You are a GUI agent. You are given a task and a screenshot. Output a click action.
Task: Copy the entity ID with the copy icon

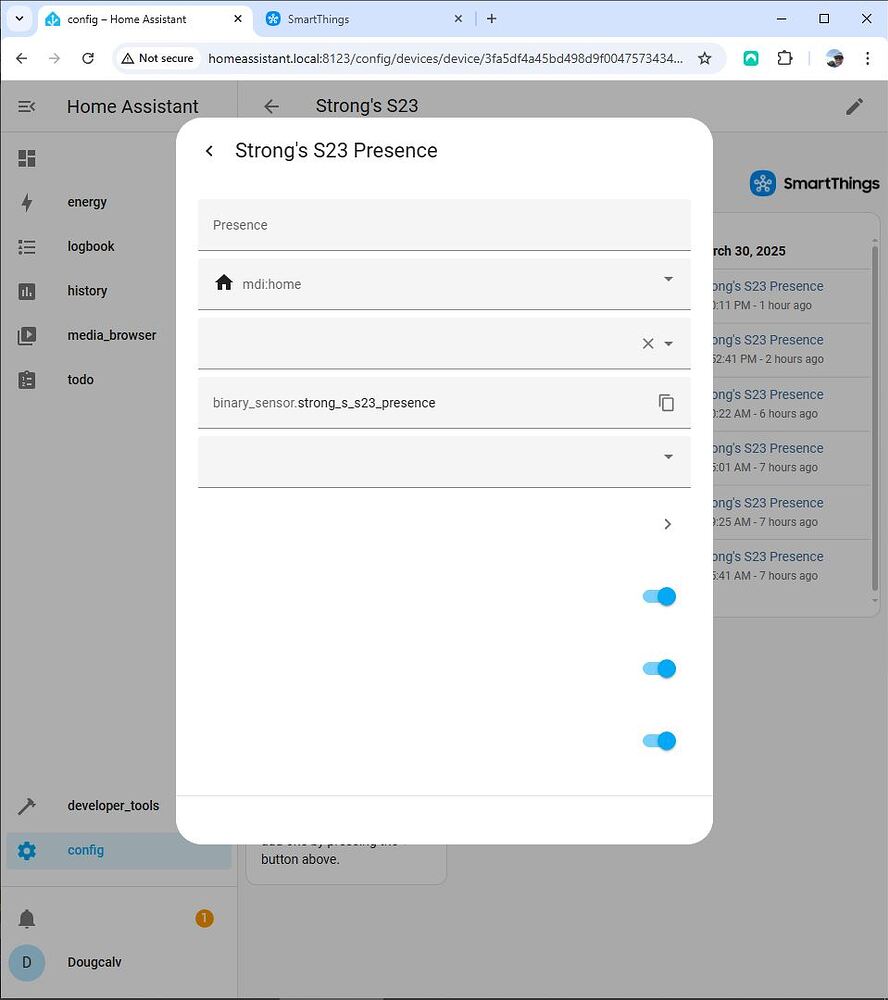pyautogui.click(x=666, y=402)
